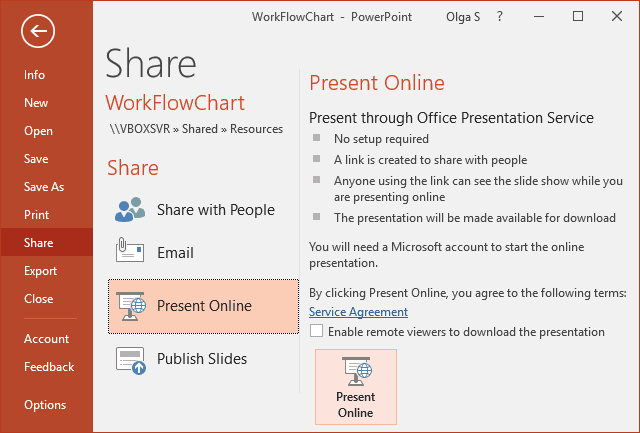Click 'A link is created to share' text
This screenshot has width=640, height=433.
click(x=431, y=160)
